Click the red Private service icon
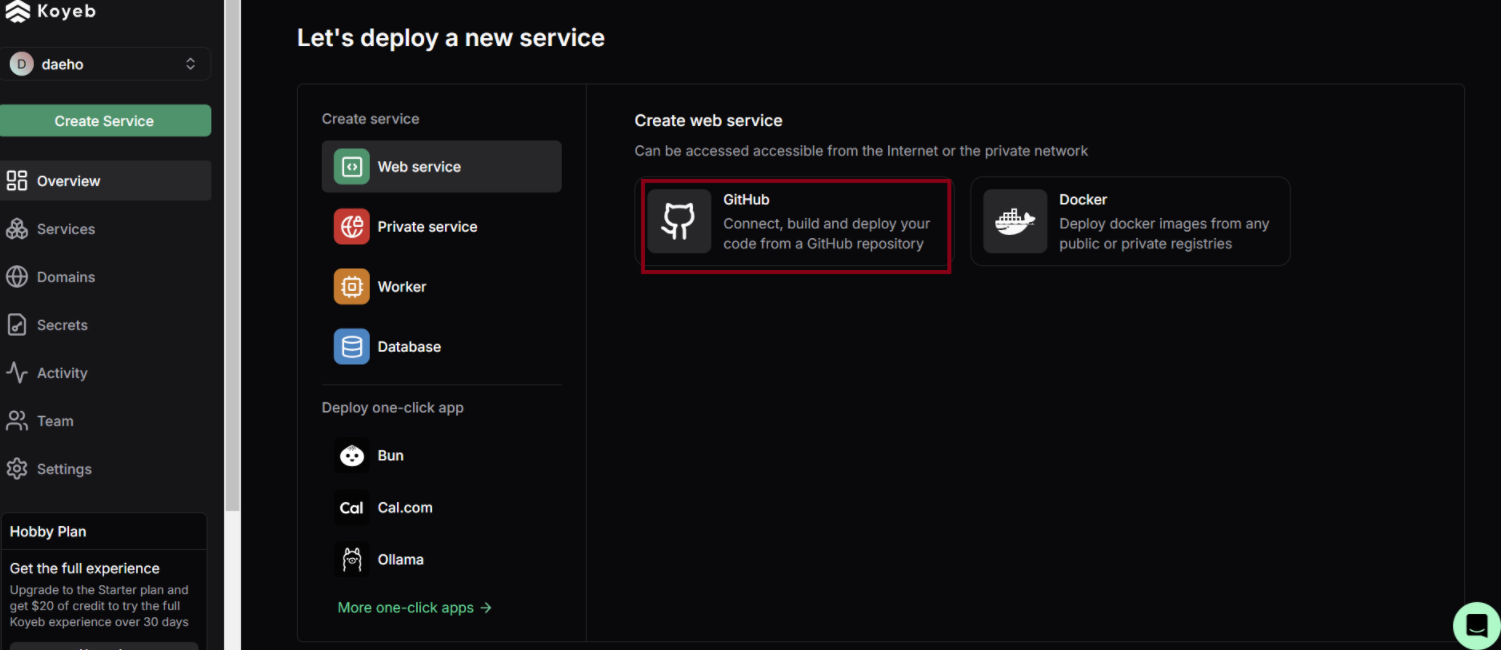Image resolution: width=1501 pixels, height=650 pixels. [x=352, y=227]
